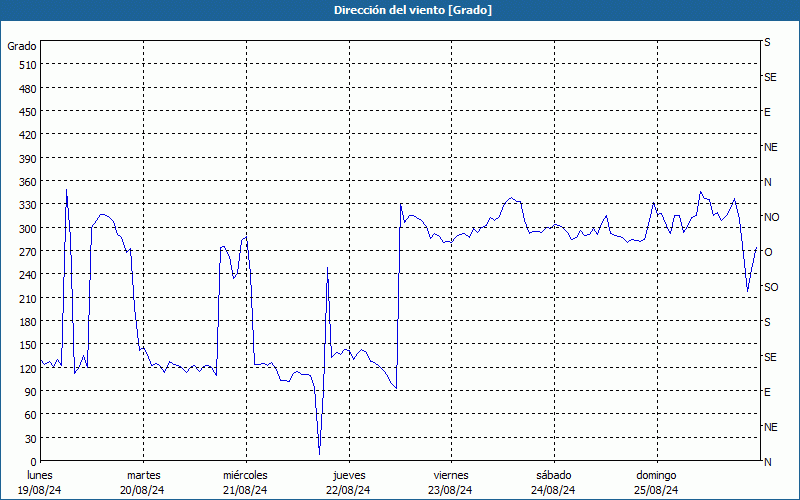
Task: Click the 420 value on the left axis
Action: (28, 135)
